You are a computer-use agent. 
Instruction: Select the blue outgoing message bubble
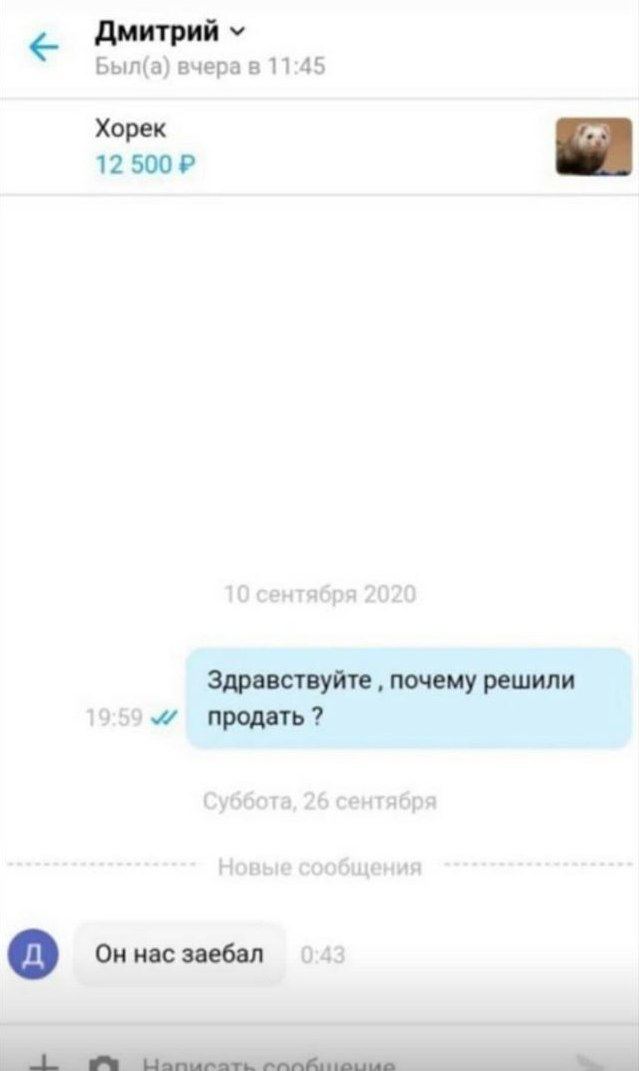tap(409, 699)
